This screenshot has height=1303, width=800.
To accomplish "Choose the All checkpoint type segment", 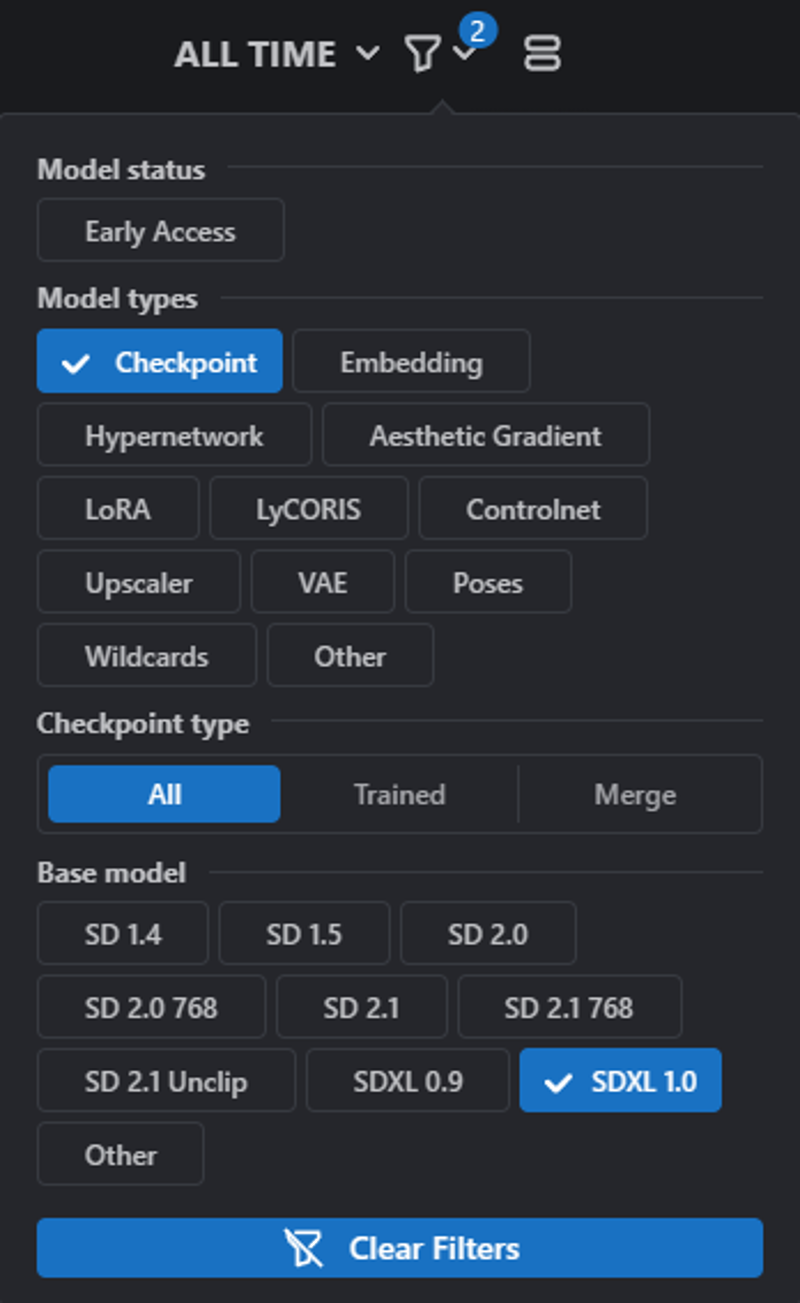I will [x=164, y=794].
